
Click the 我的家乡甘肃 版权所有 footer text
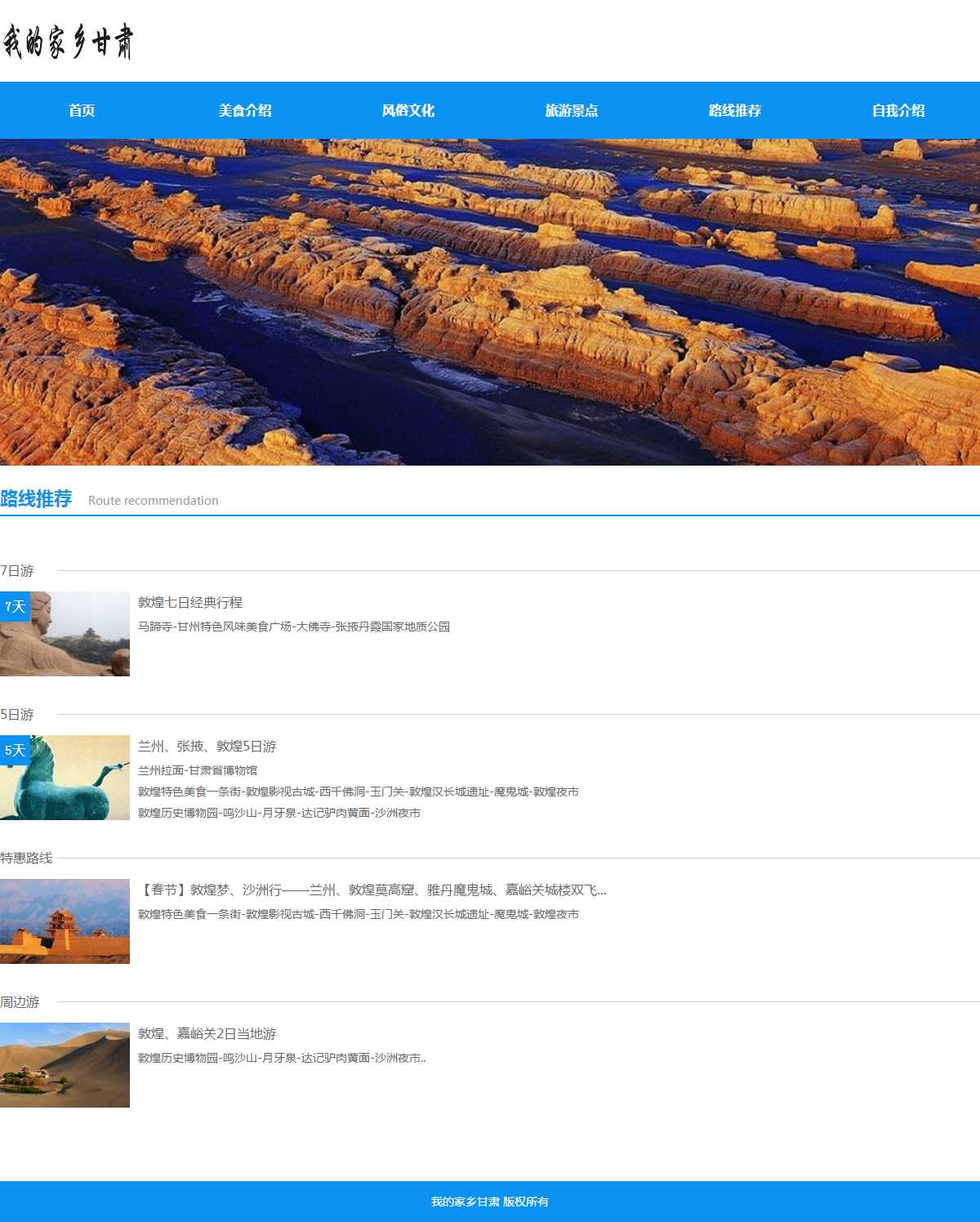490,1202
